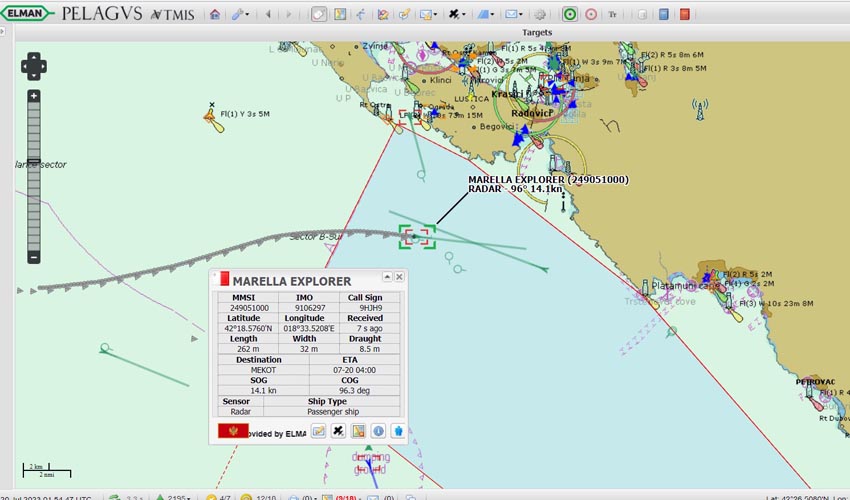
Task: Click the gear settings icon in toolbar
Action: (x=540, y=14)
